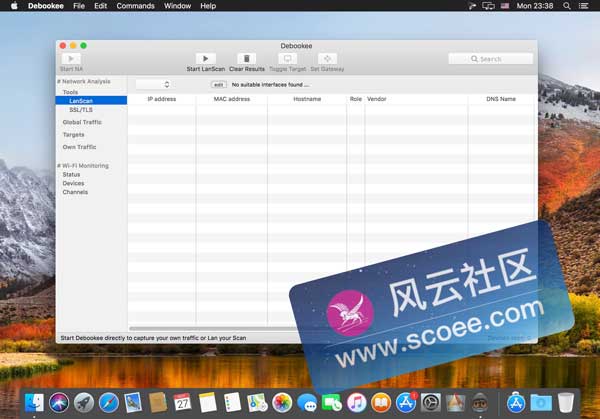Click the Debookee hooded face dock icon
This screenshot has width=600, height=419.
[480, 403]
